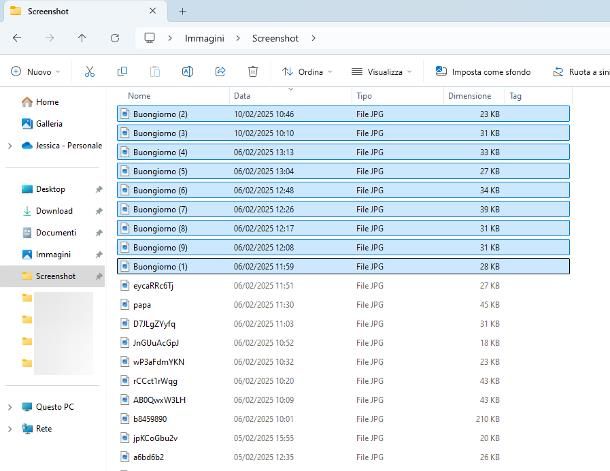Select the file named papa
Screen dimensions: 610x471
(343, 305)
